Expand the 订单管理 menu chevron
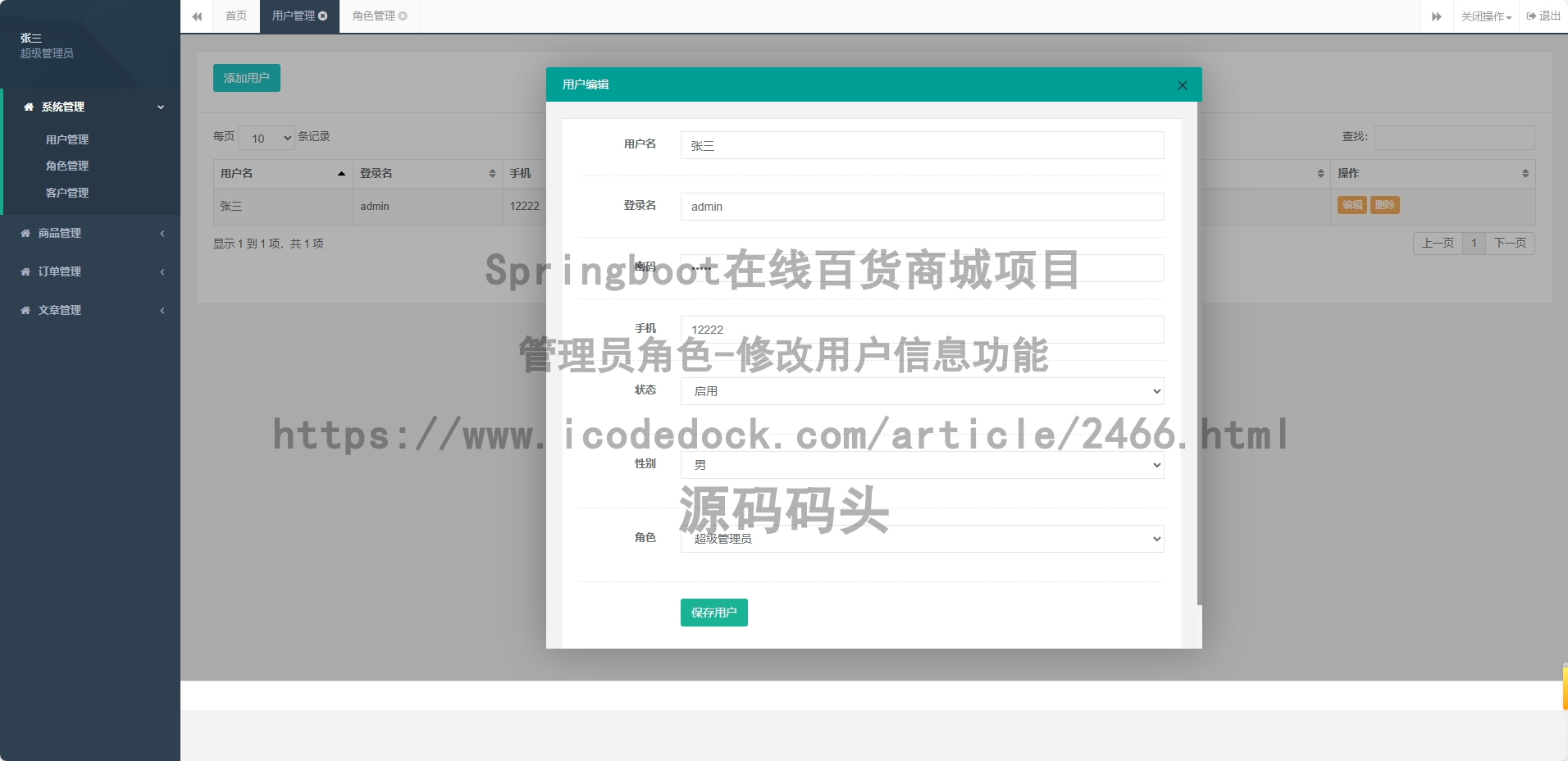The image size is (1568, 761). (x=162, y=271)
